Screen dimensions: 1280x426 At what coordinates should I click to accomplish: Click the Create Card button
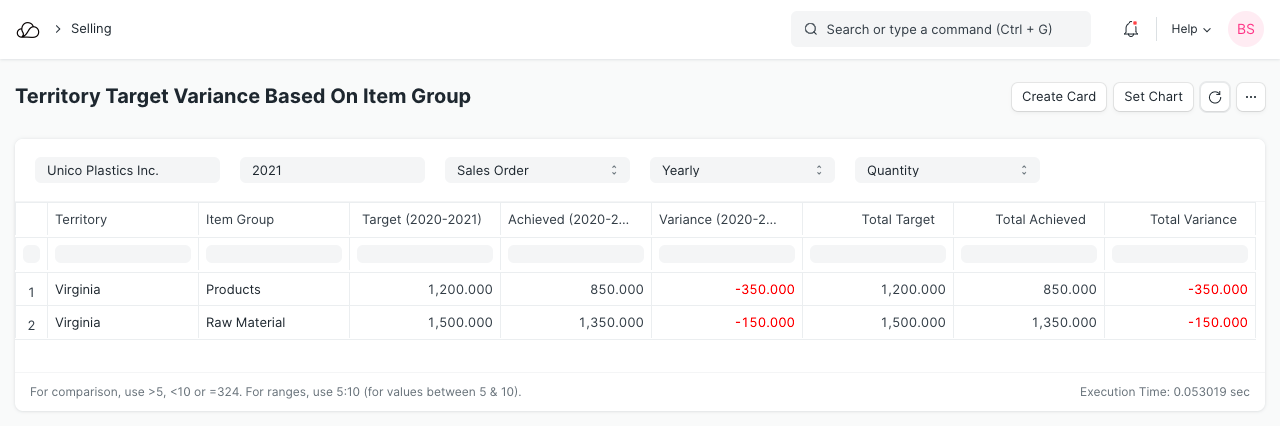click(x=1059, y=97)
